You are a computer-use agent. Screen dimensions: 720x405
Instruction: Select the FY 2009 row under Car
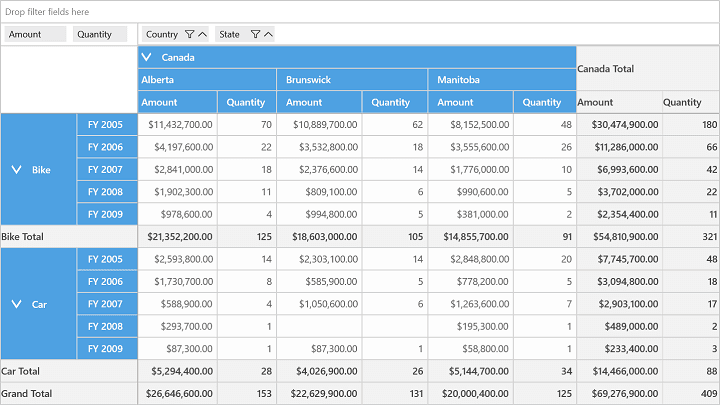(x=107, y=349)
